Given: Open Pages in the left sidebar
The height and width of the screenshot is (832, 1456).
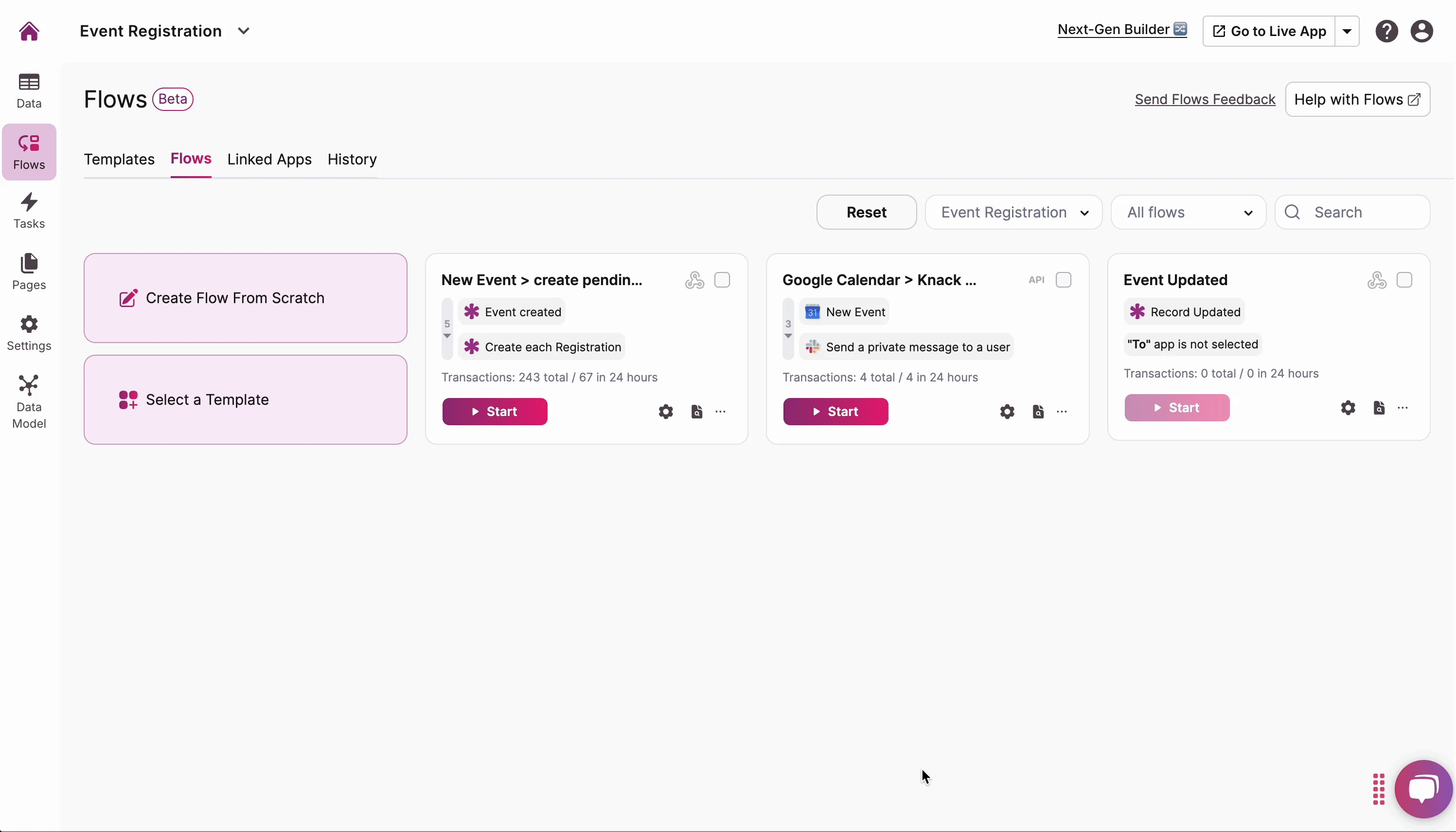Looking at the screenshot, I should pos(29,271).
